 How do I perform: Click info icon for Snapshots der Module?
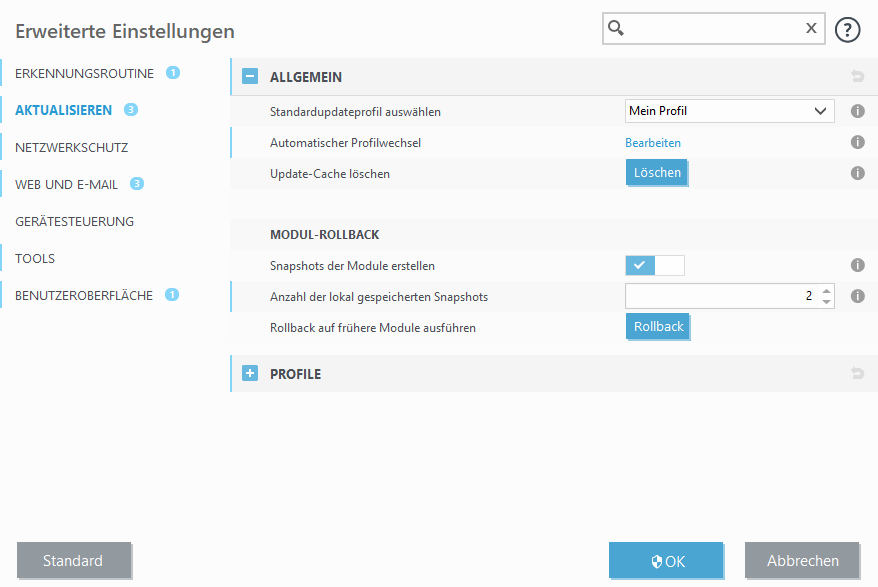857,266
